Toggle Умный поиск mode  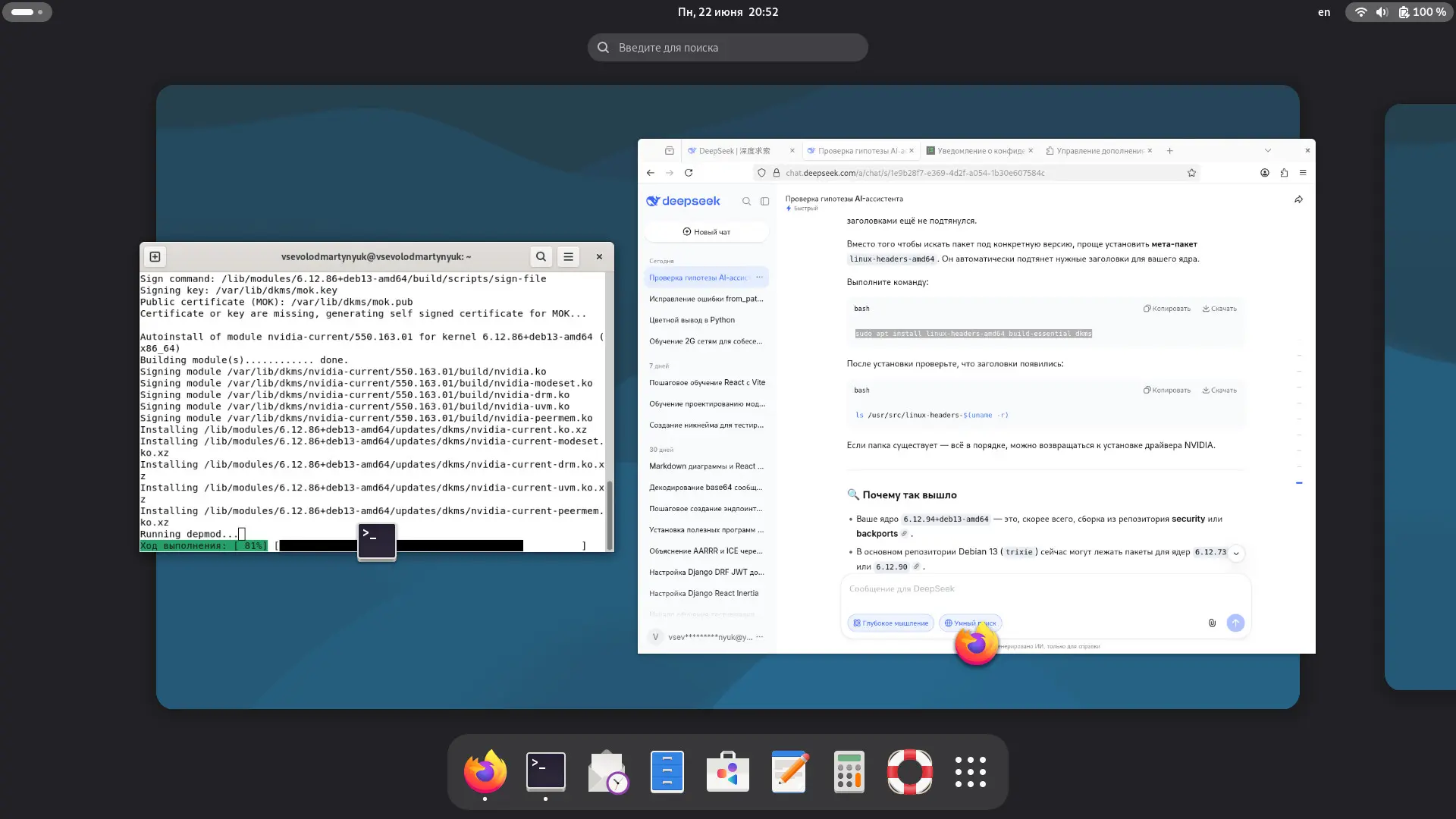pyautogui.click(x=971, y=623)
